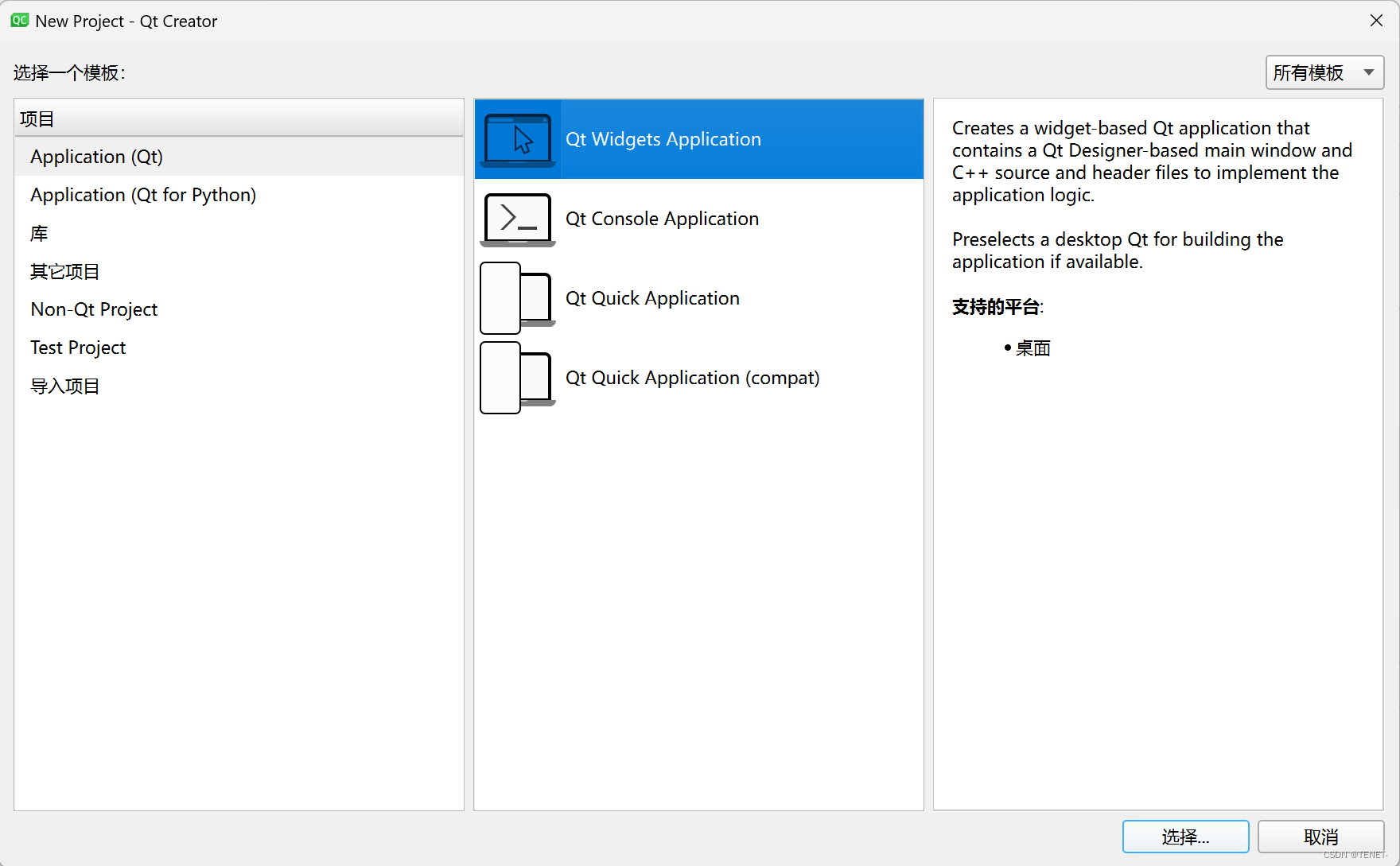Choose Qt Widgets Application template label
The width and height of the screenshot is (1400, 866).
(x=663, y=139)
